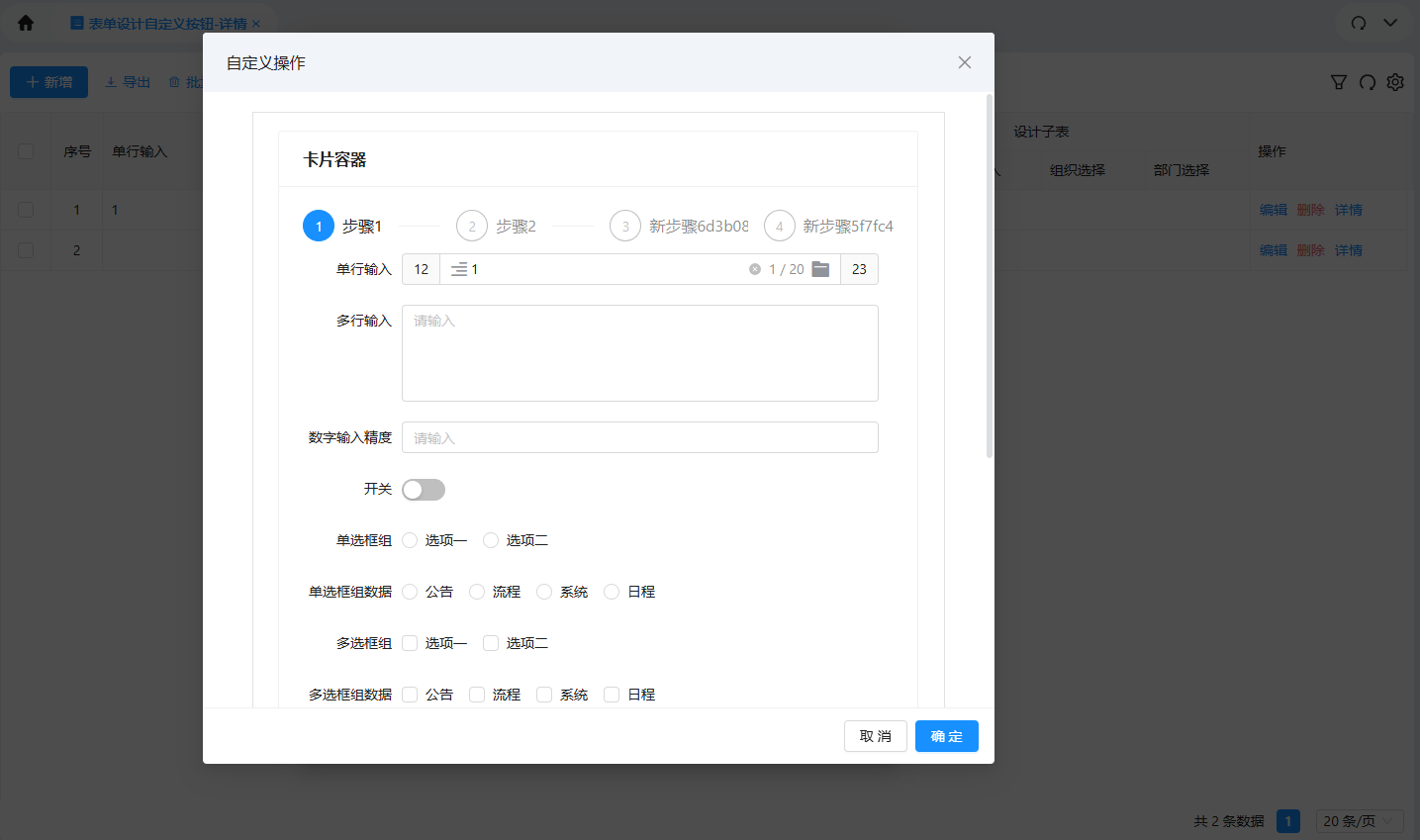Click the filter funnel icon

coord(1339,82)
